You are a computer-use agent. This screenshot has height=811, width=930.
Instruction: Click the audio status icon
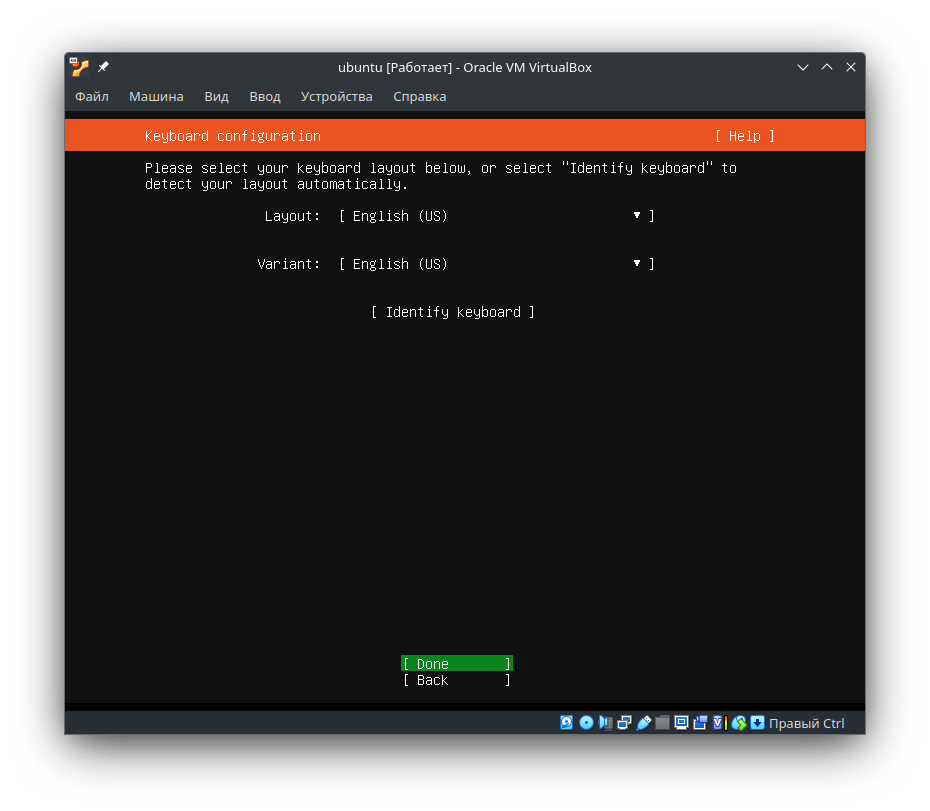click(x=606, y=722)
